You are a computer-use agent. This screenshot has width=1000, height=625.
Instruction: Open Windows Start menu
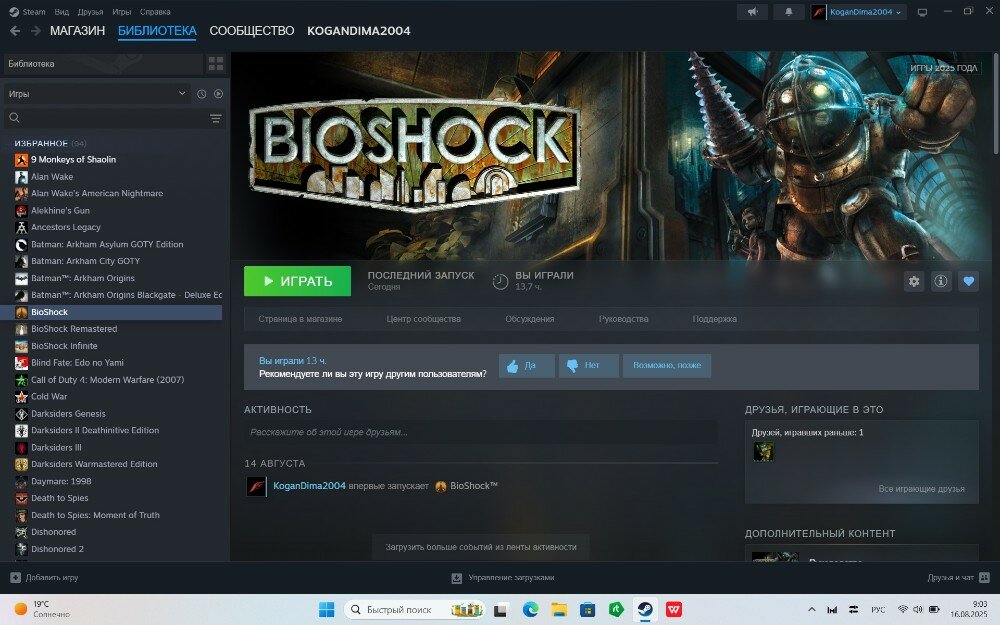327,610
